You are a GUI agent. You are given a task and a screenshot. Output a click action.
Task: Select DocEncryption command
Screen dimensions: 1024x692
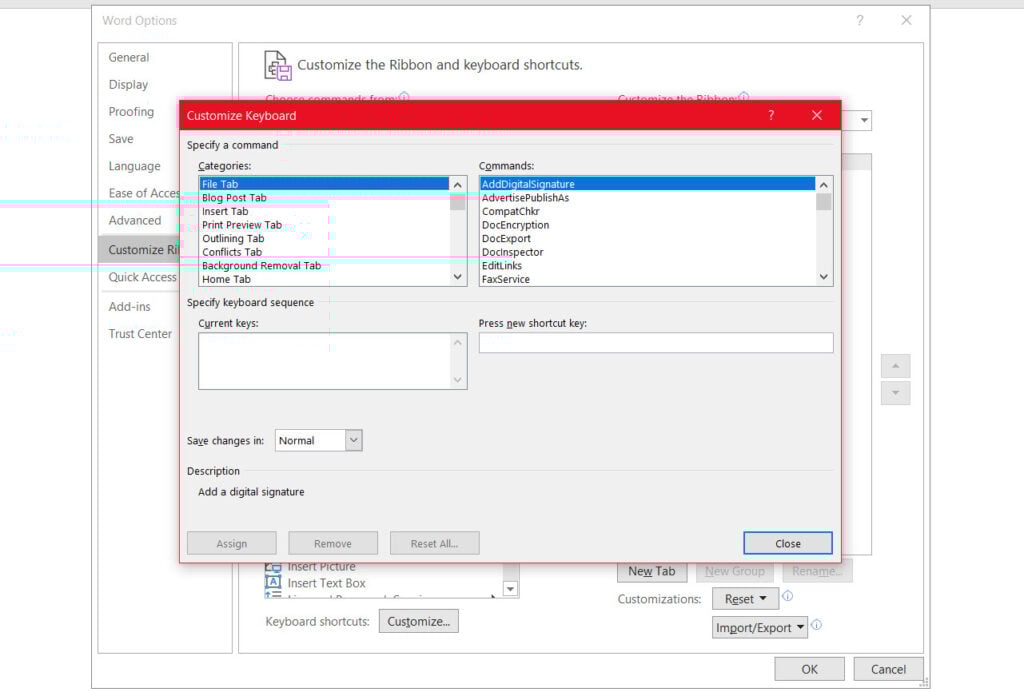pyautogui.click(x=648, y=225)
